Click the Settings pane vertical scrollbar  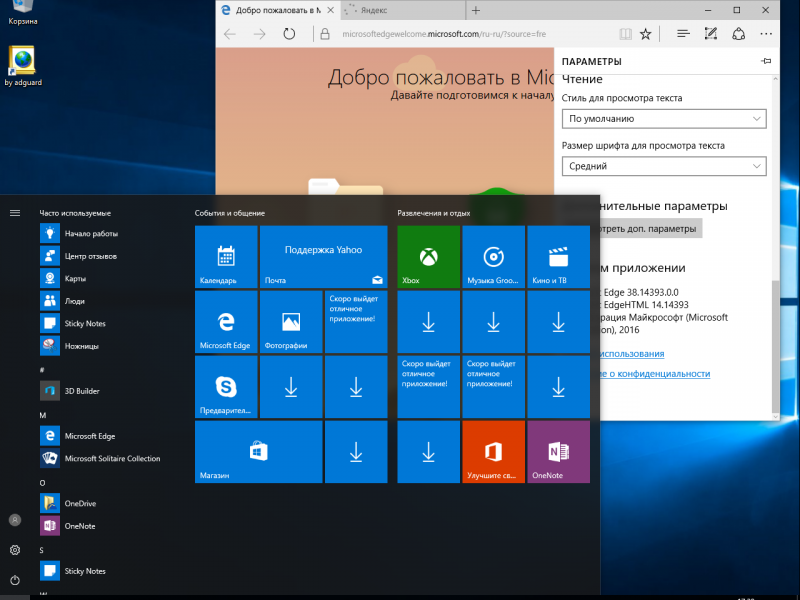pos(776,347)
